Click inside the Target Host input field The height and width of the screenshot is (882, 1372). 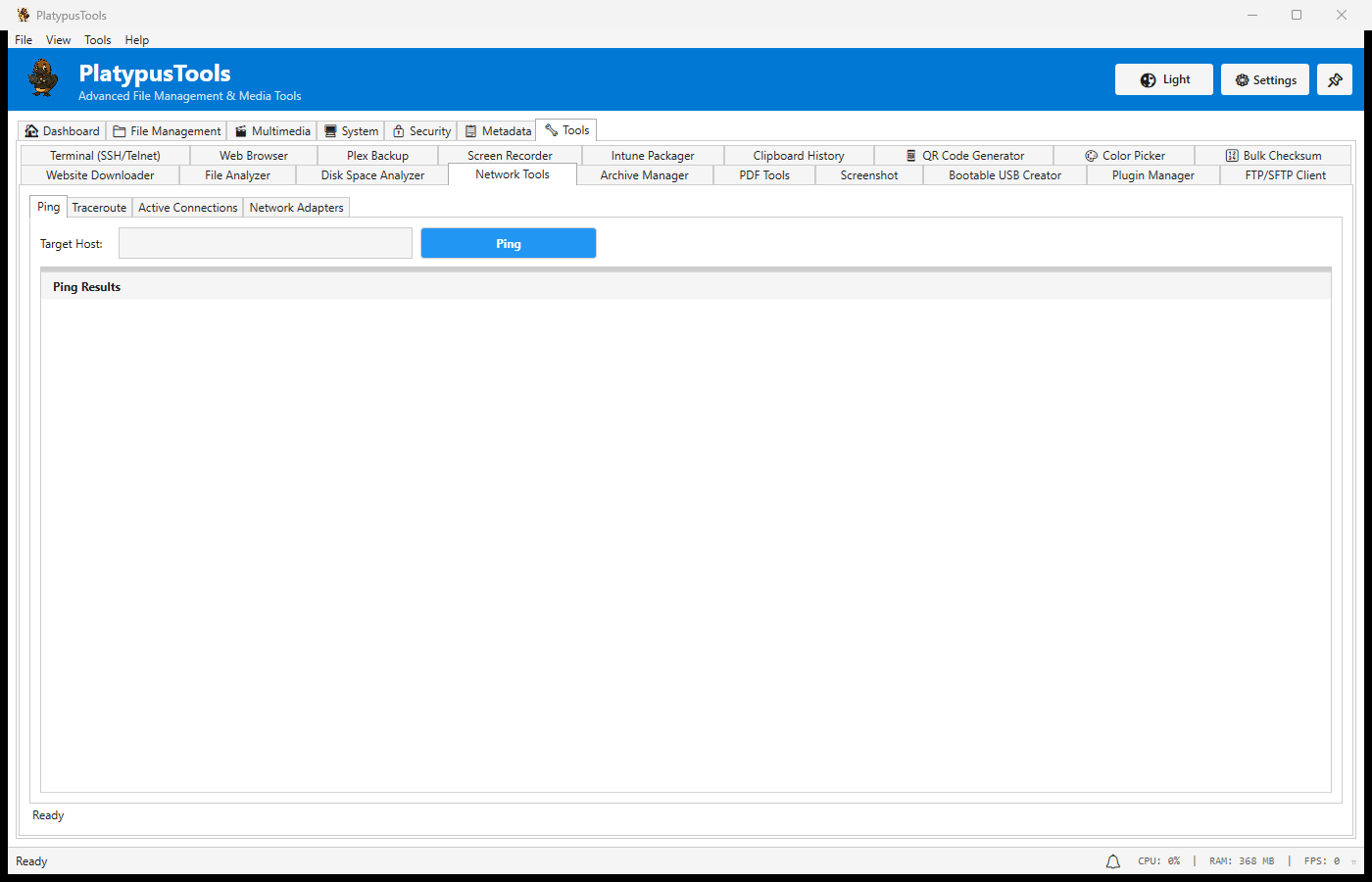click(x=265, y=242)
